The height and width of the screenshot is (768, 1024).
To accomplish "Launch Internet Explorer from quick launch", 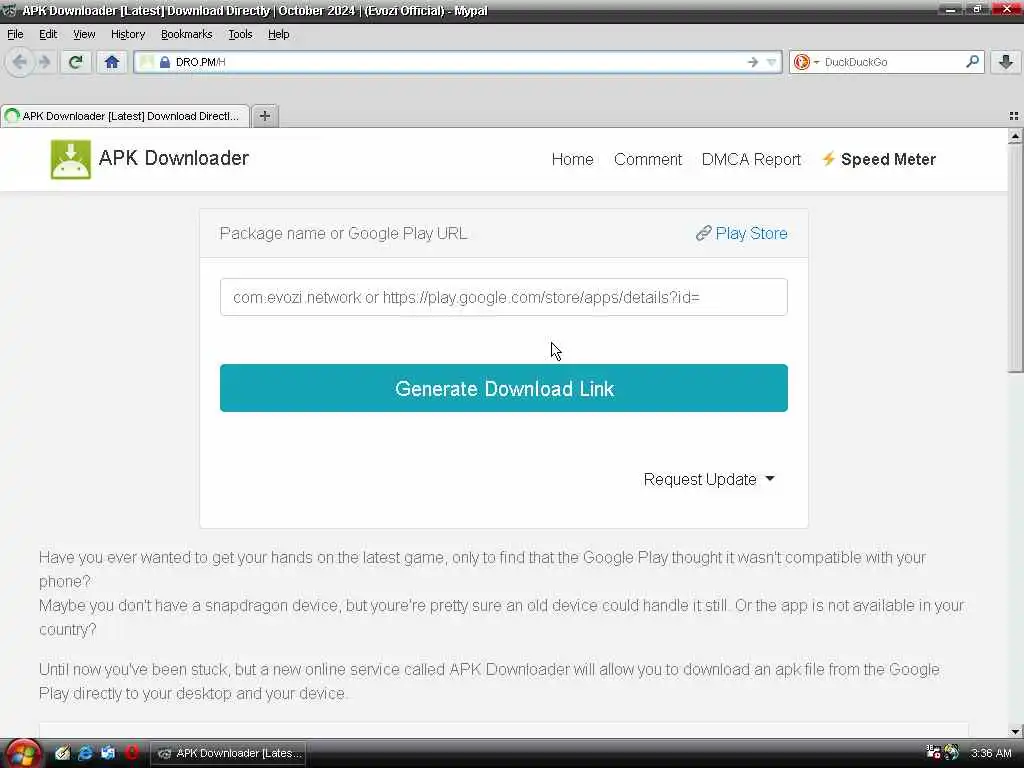I will 85,753.
